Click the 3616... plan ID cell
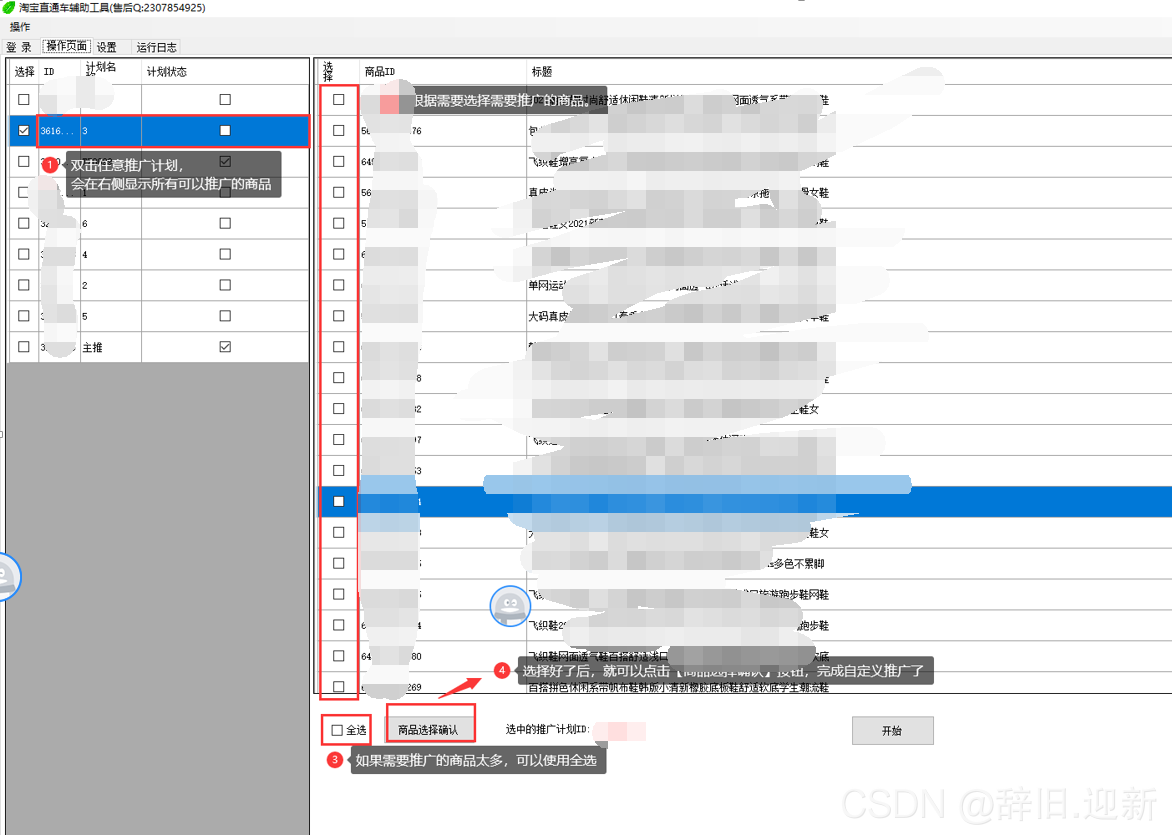This screenshot has height=835, width=1172. [x=59, y=131]
